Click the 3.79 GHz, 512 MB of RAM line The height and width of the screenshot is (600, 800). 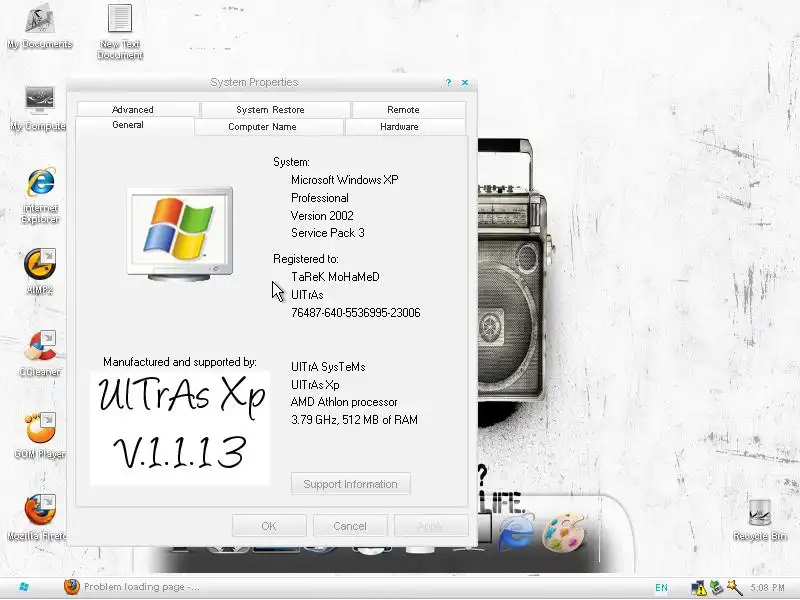pos(354,420)
